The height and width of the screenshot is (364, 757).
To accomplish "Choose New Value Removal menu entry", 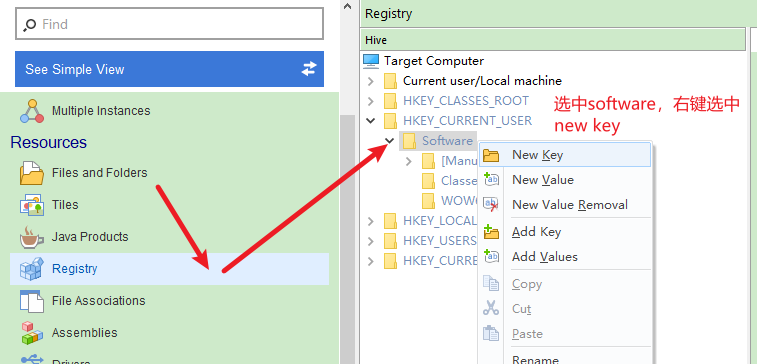I will click(x=565, y=205).
